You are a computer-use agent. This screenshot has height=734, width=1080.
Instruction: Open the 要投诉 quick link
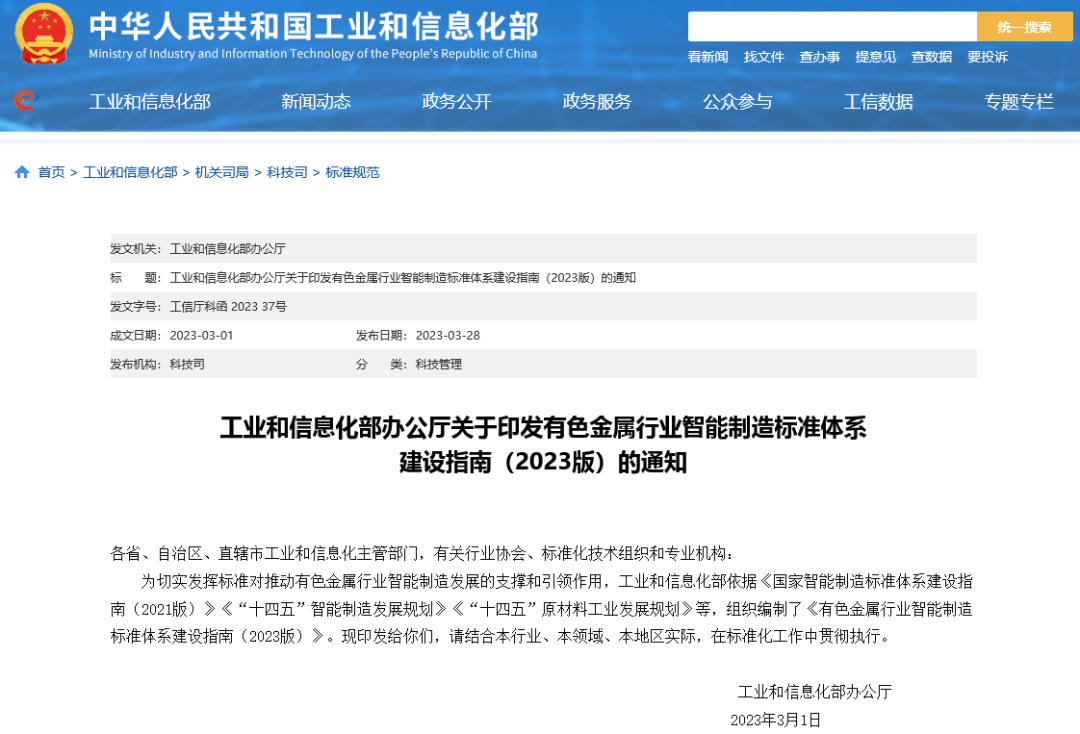tap(987, 57)
